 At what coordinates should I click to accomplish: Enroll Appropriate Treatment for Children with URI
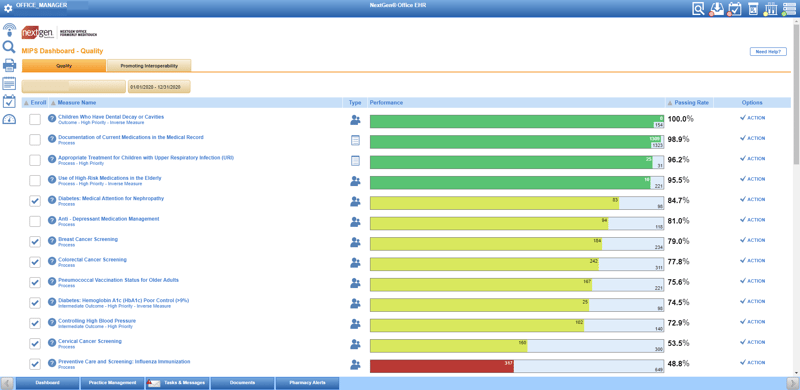pyautogui.click(x=35, y=160)
